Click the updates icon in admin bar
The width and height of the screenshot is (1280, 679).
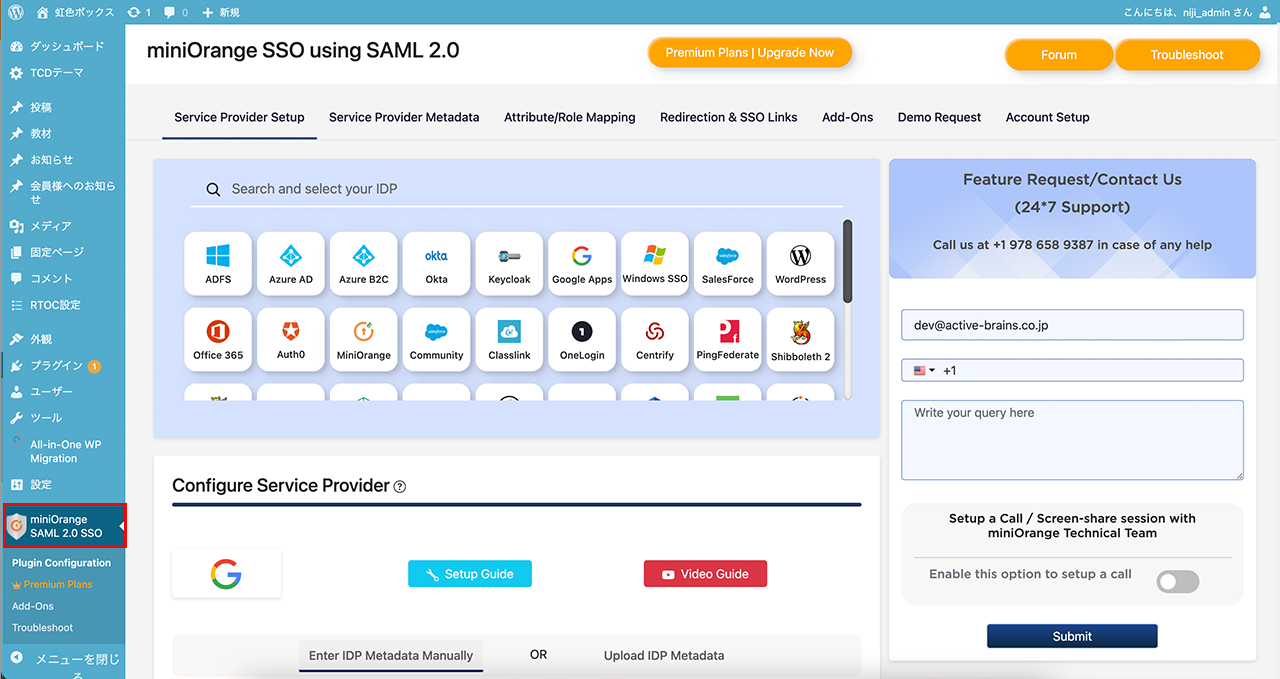pos(139,12)
